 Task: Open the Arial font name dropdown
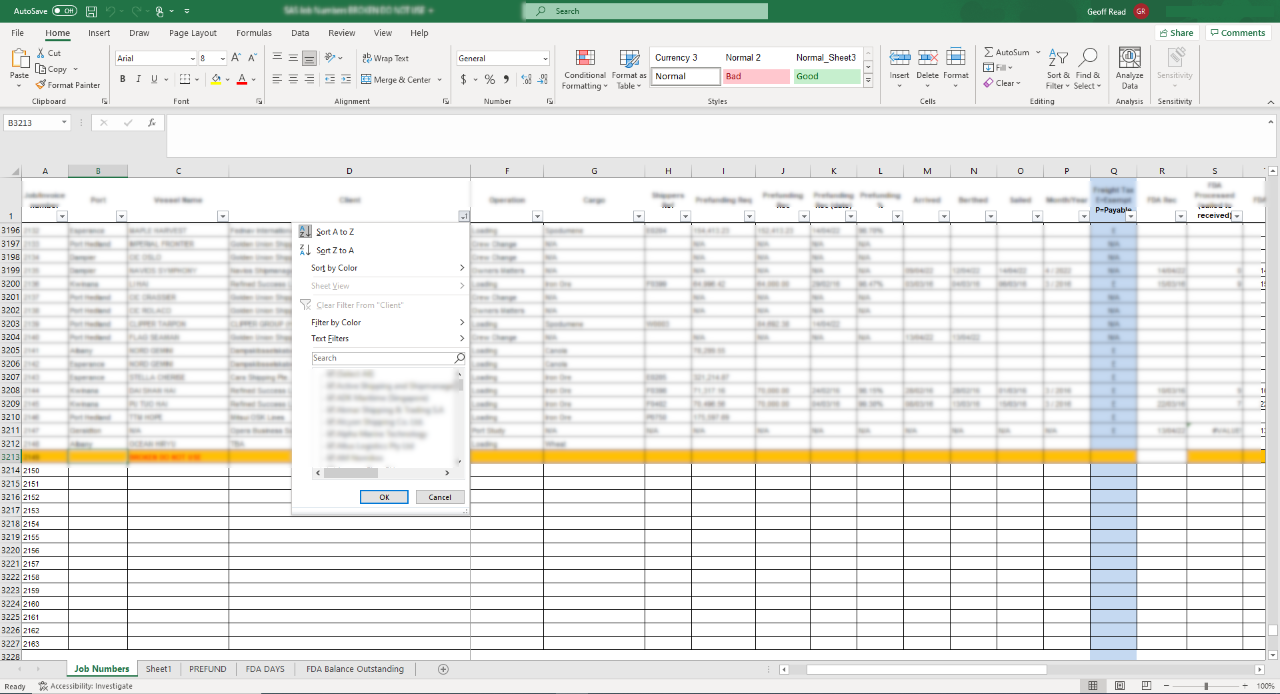[x=191, y=58]
